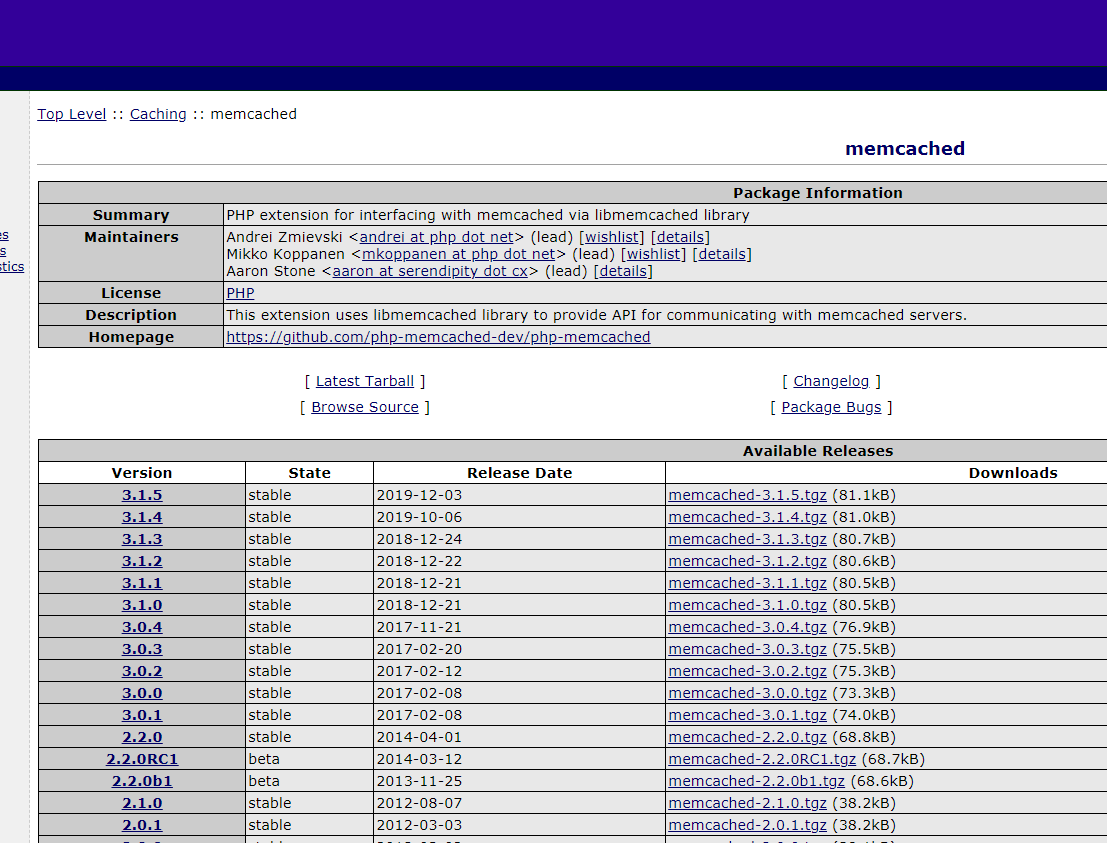Click the memcached page title heading

[x=905, y=149]
